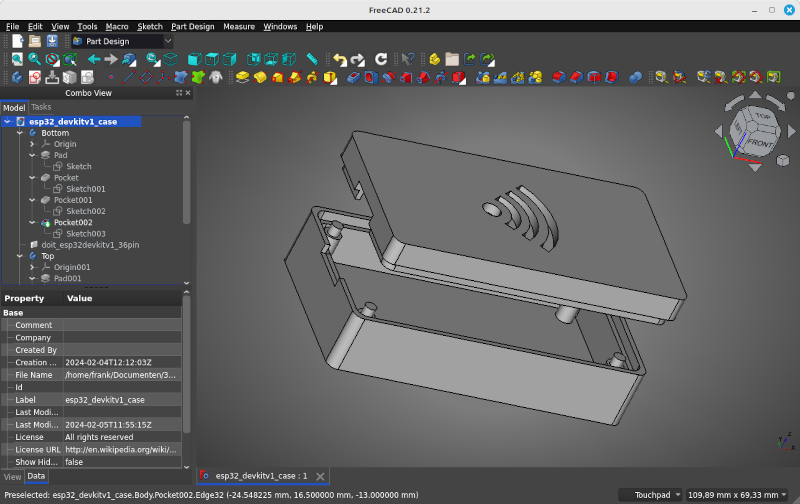Viewport: 800px width, 504px height.
Task: Select the Measure distance ruler icon
Action: point(312,59)
